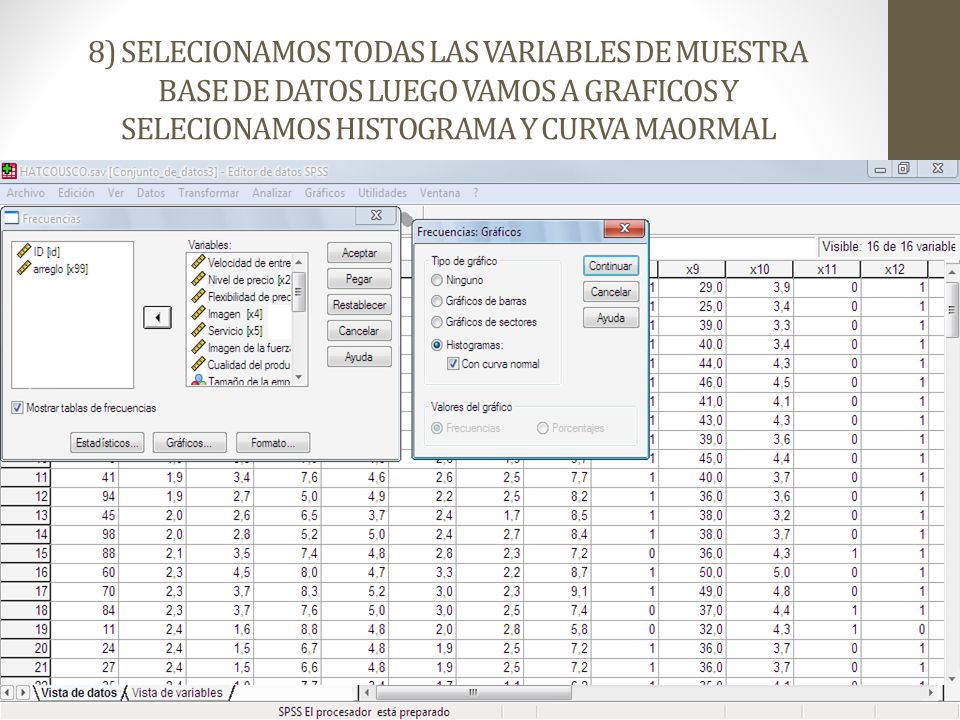Click the horizontal scrollbar left arrow
960x720 pixels.
click(x=367, y=692)
